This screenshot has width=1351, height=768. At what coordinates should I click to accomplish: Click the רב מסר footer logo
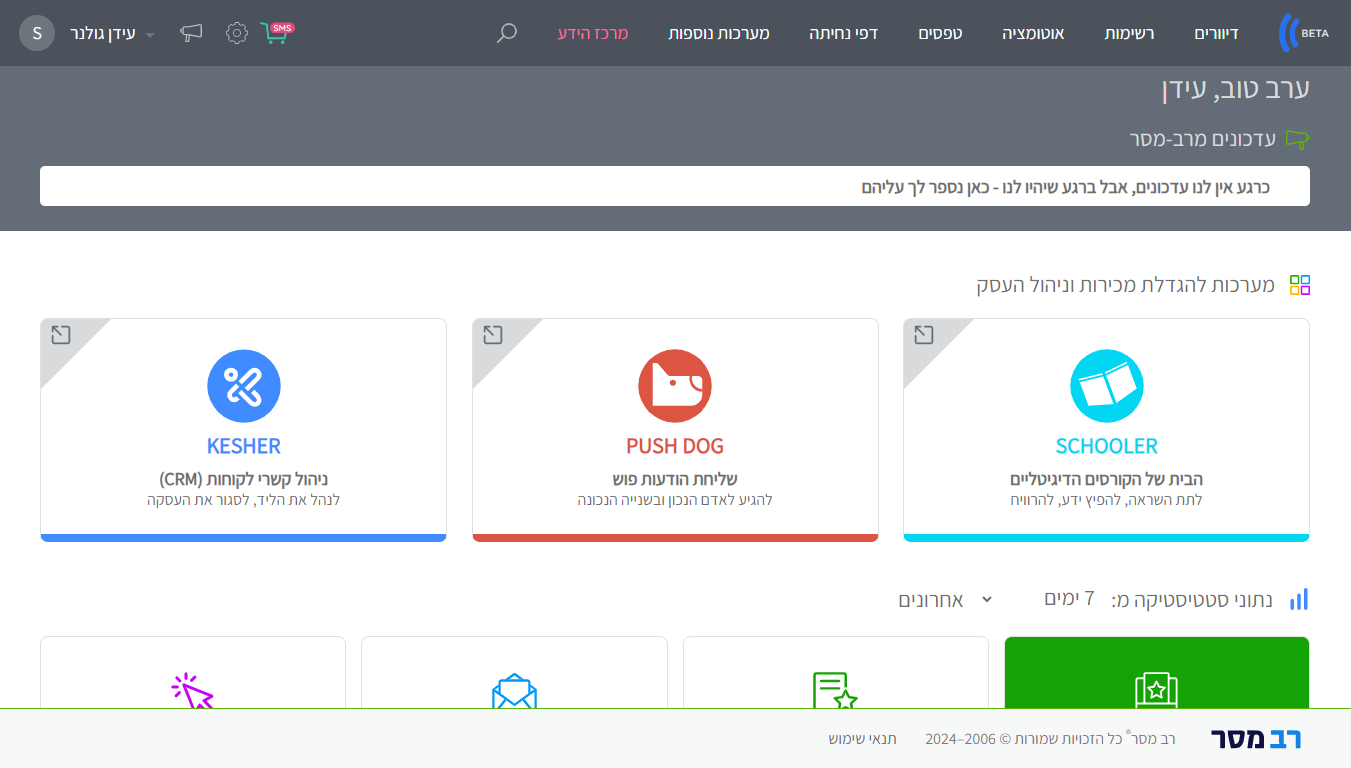click(x=1256, y=739)
